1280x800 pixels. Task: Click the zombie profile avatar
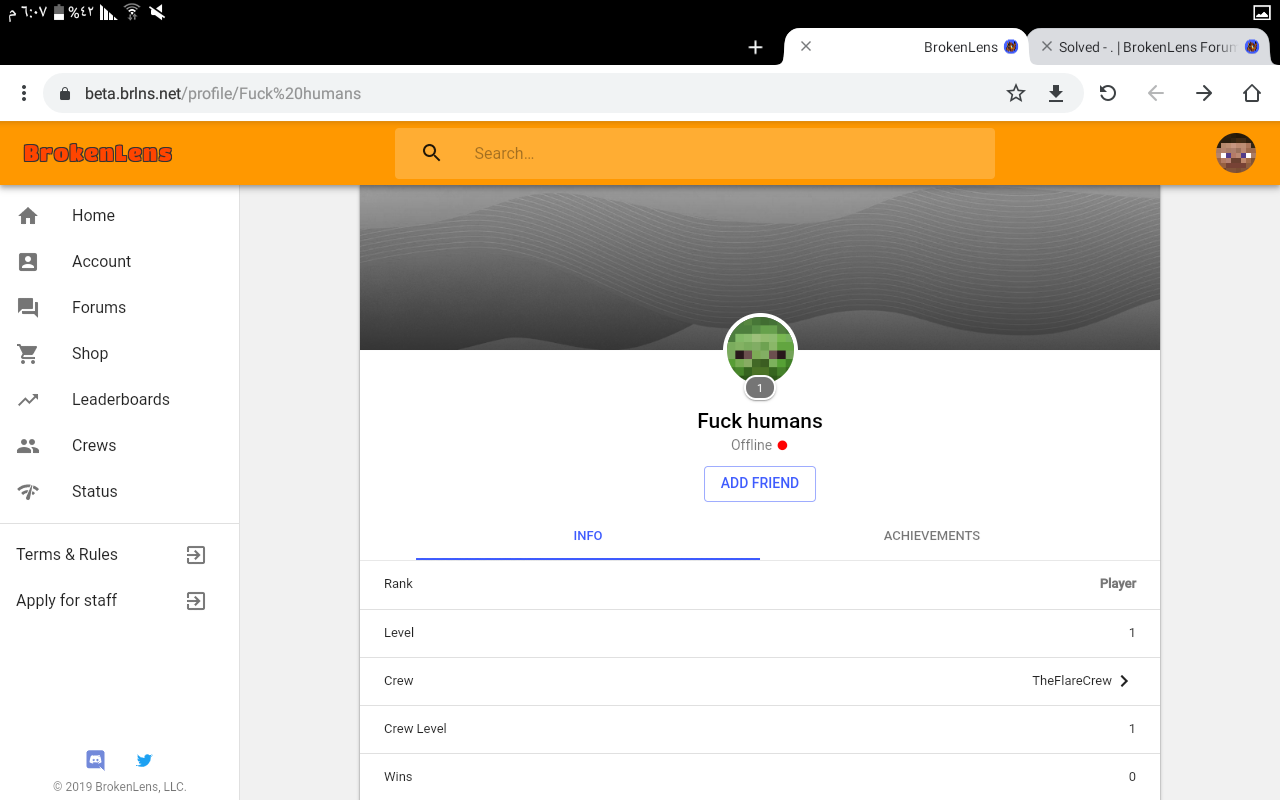pyautogui.click(x=760, y=350)
